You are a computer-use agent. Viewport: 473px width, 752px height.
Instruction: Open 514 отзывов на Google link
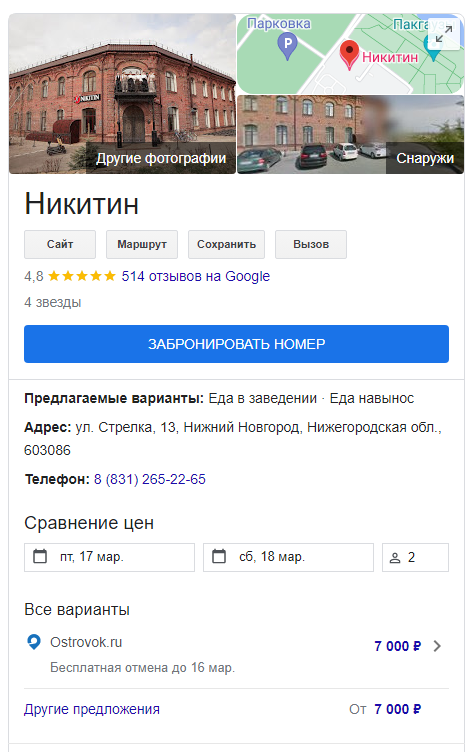[196, 276]
